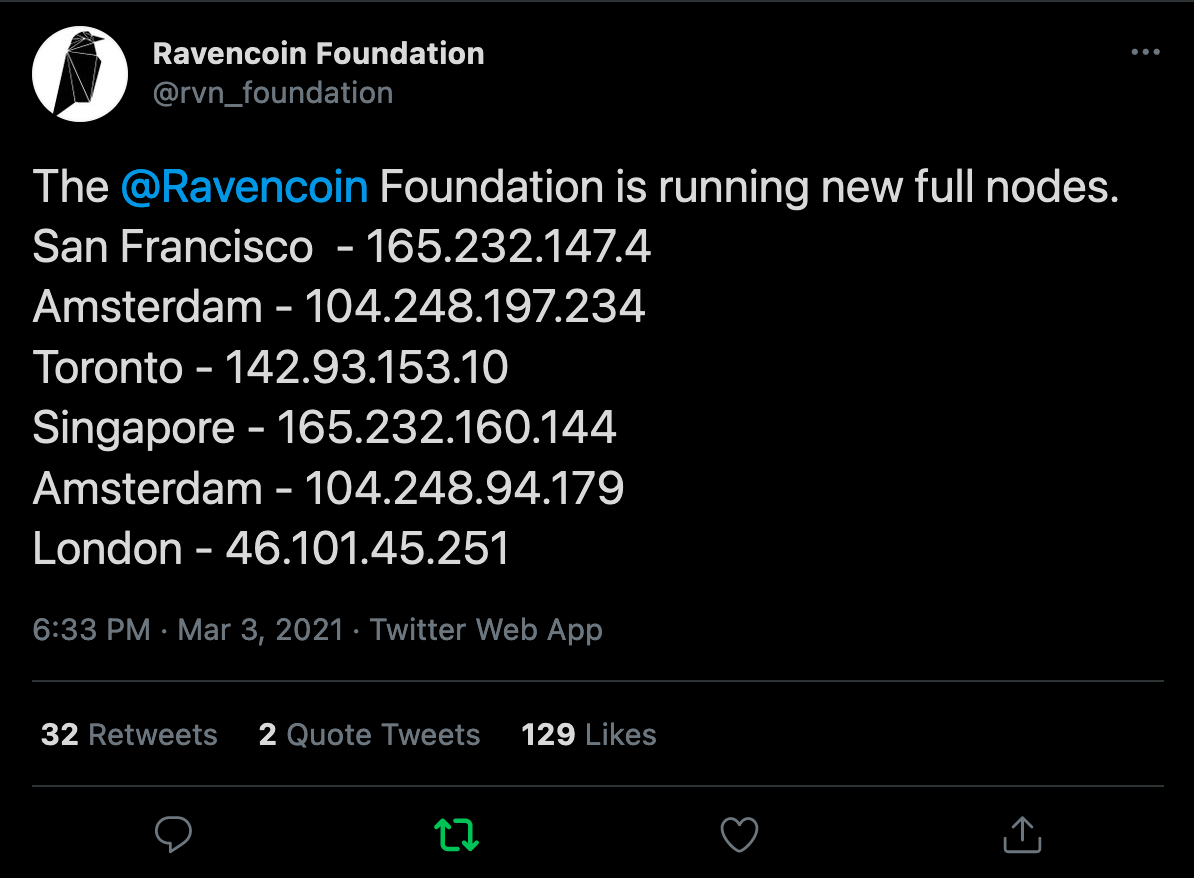The image size is (1194, 878).
Task: Show the 129 Likes list
Action: coord(588,735)
